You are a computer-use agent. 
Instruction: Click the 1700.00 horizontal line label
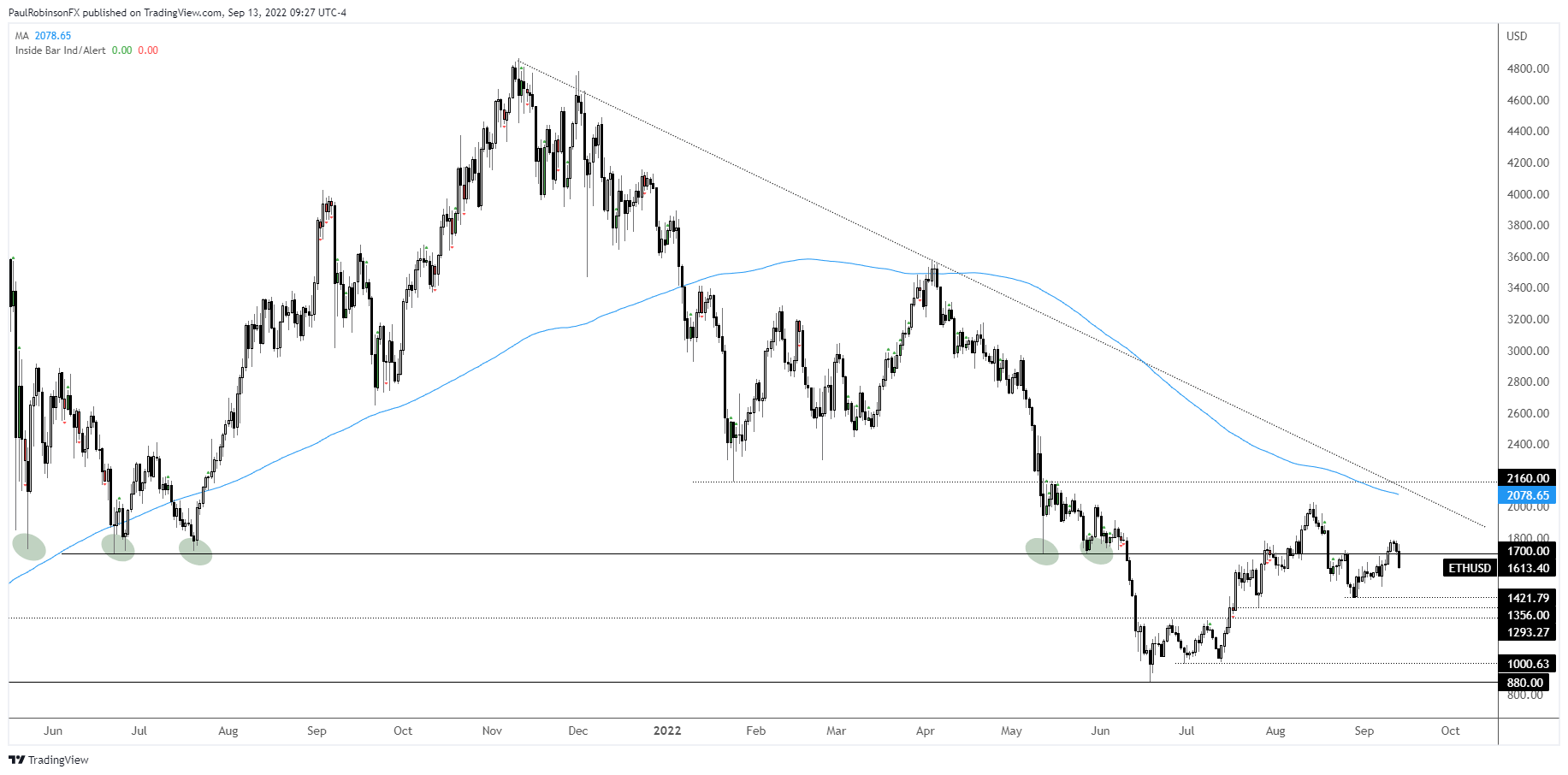[1528, 551]
